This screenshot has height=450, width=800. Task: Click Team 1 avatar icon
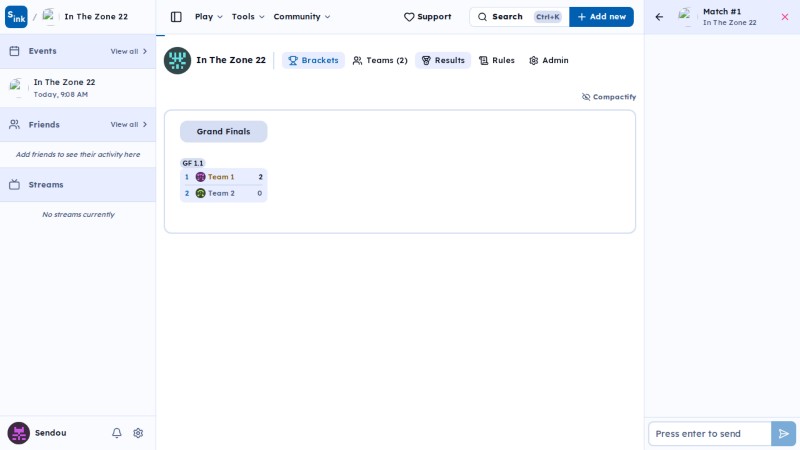coord(201,177)
